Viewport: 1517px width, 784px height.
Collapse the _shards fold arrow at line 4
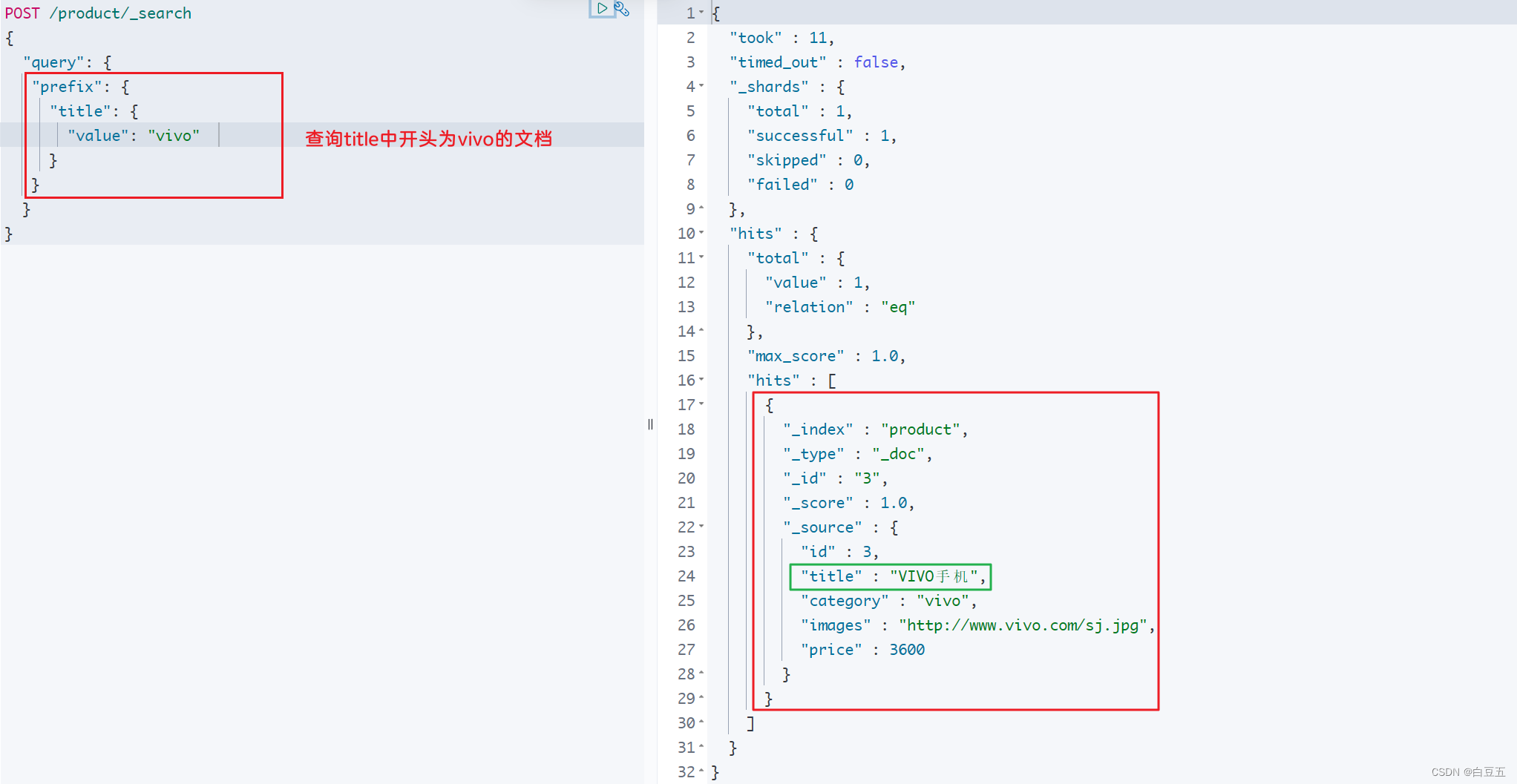[x=701, y=86]
